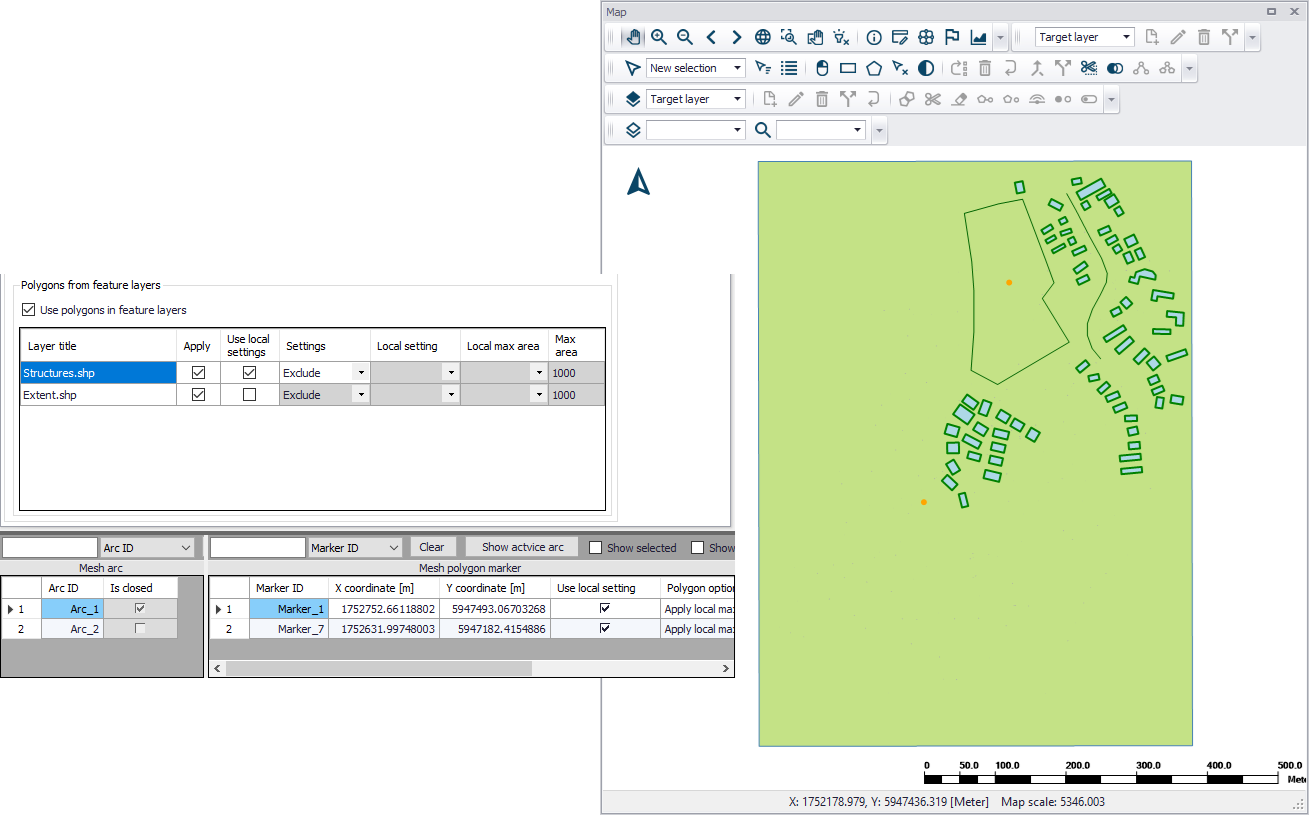Clear selection with the arrow-x icon
The height and width of the screenshot is (815, 1309).
(x=900, y=68)
